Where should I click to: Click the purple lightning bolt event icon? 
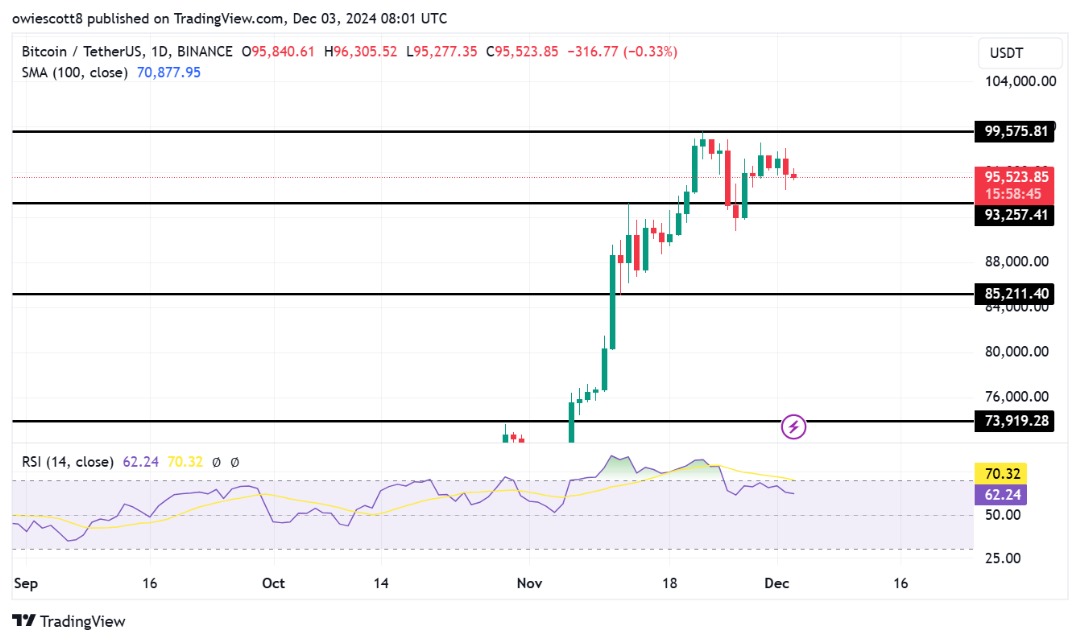(x=793, y=427)
